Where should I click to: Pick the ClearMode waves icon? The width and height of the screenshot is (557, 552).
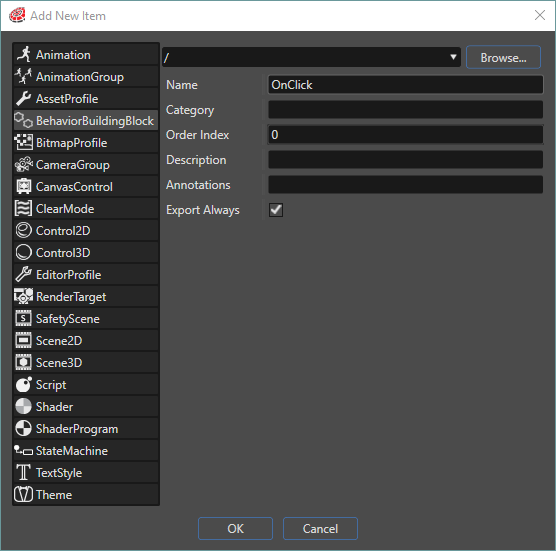point(23,209)
